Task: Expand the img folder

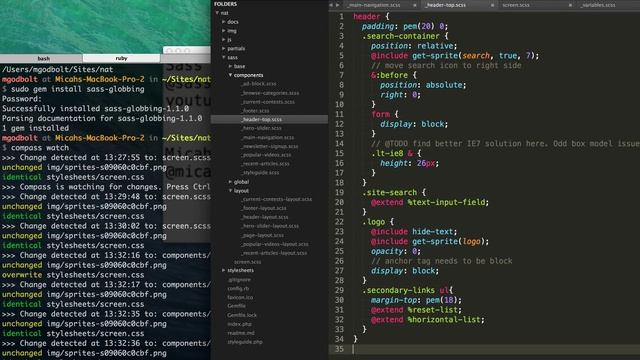Action: click(224, 31)
